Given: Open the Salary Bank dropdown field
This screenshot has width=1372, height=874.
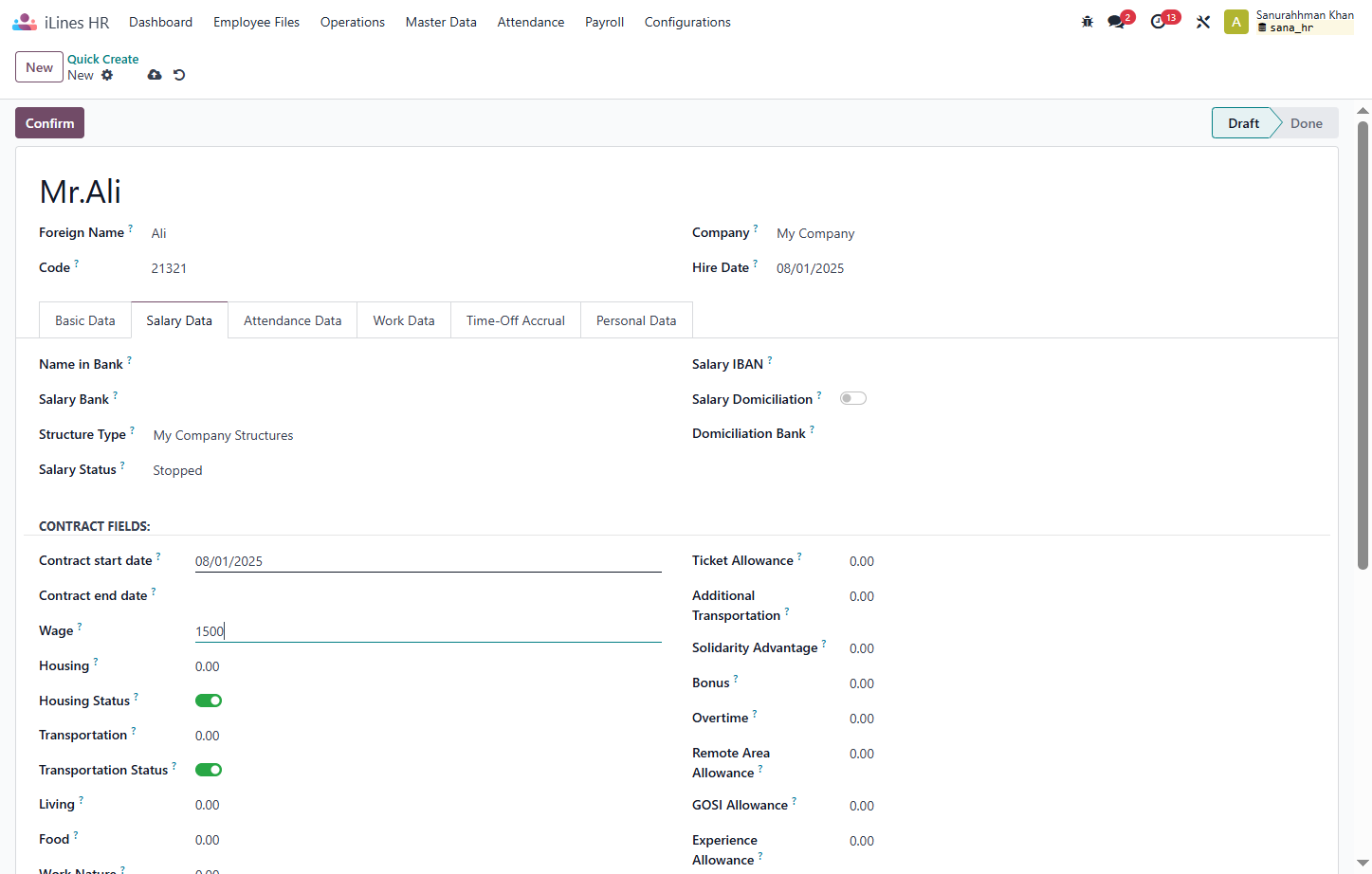Looking at the screenshot, I should tap(407, 400).
